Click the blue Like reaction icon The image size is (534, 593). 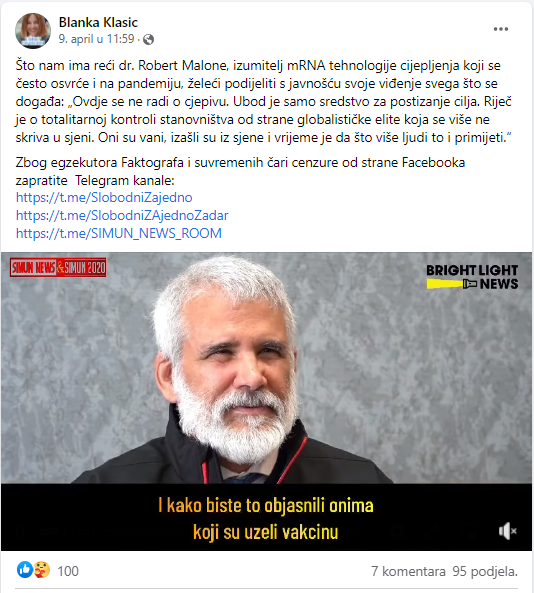pyautogui.click(x=25, y=570)
